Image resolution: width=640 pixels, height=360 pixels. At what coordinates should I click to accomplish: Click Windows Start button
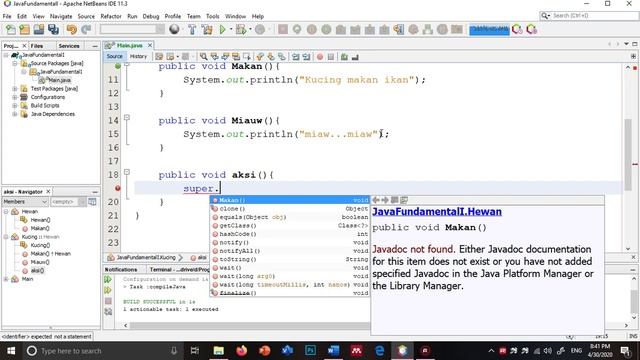pos(11,351)
